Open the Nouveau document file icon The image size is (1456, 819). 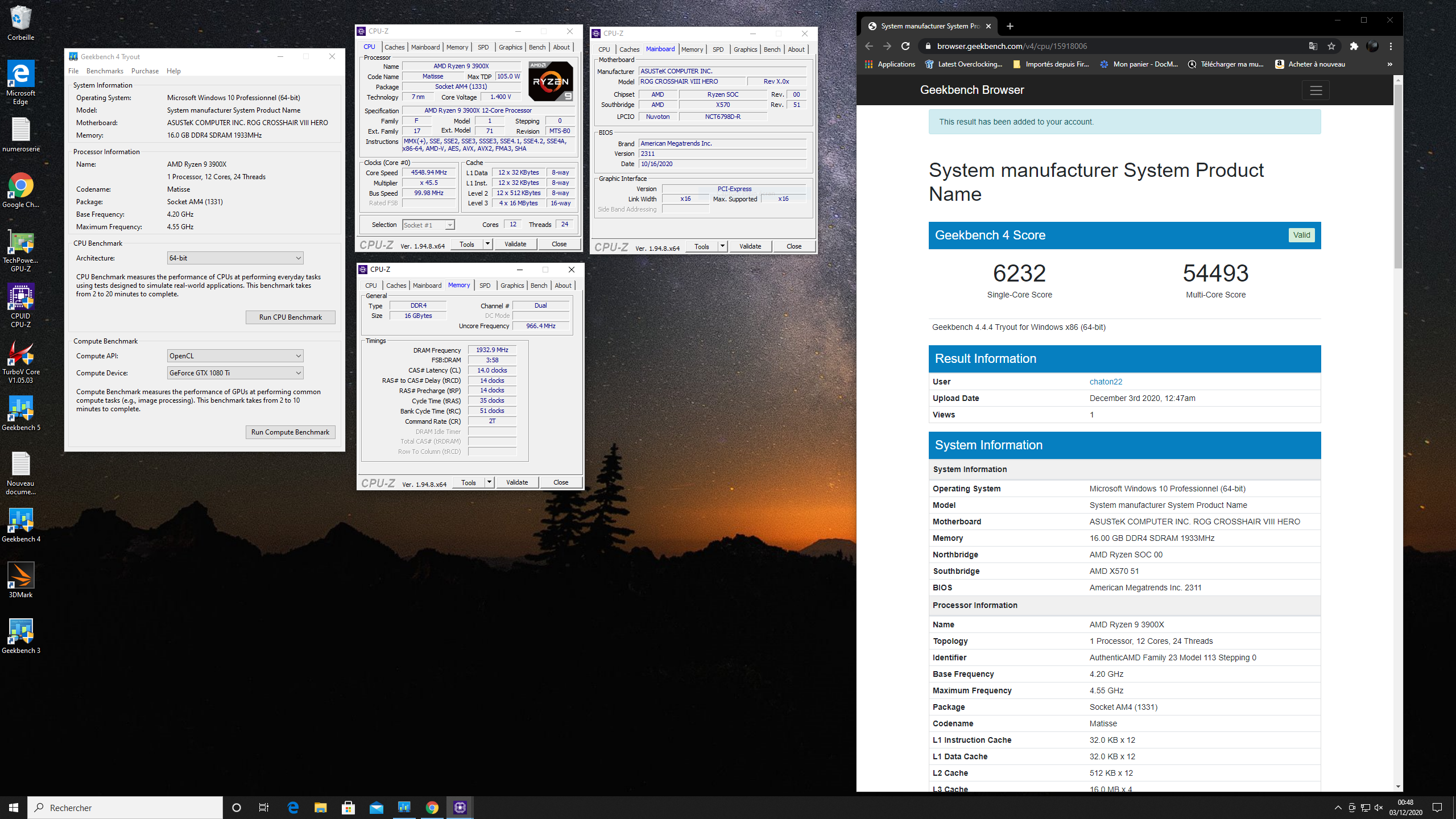coord(20,473)
